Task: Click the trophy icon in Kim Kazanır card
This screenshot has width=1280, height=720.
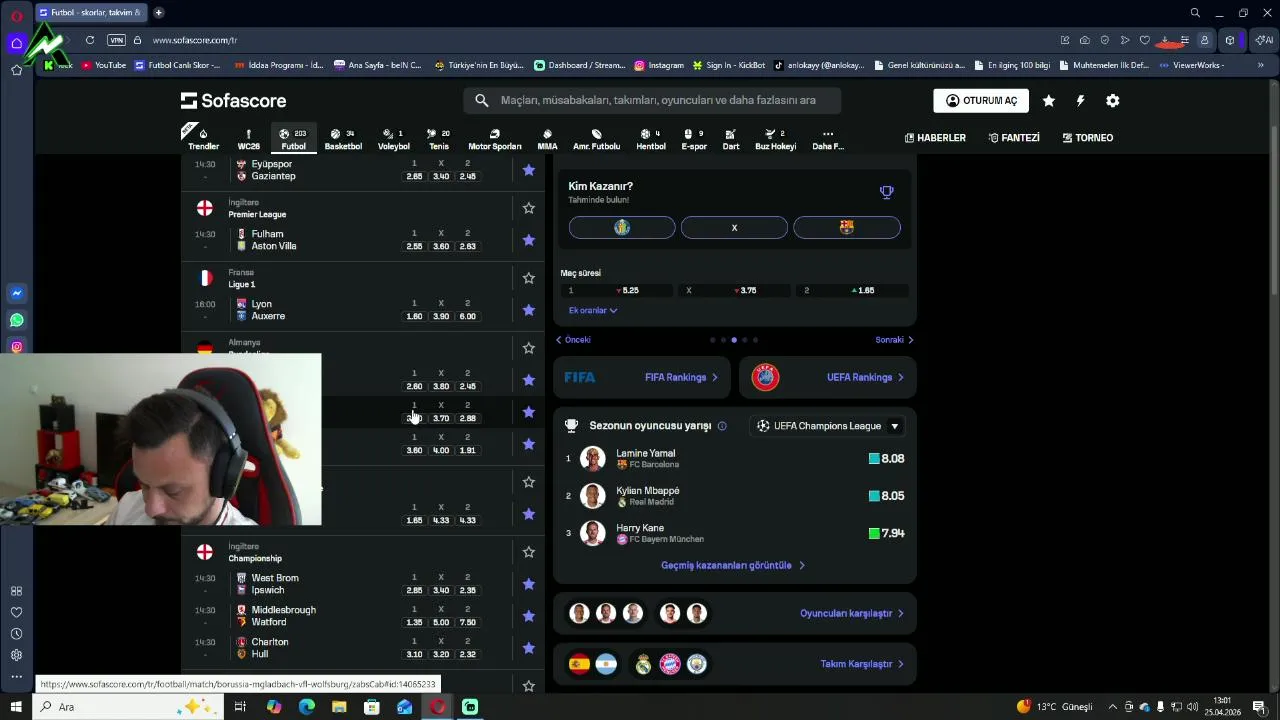Action: (886, 192)
